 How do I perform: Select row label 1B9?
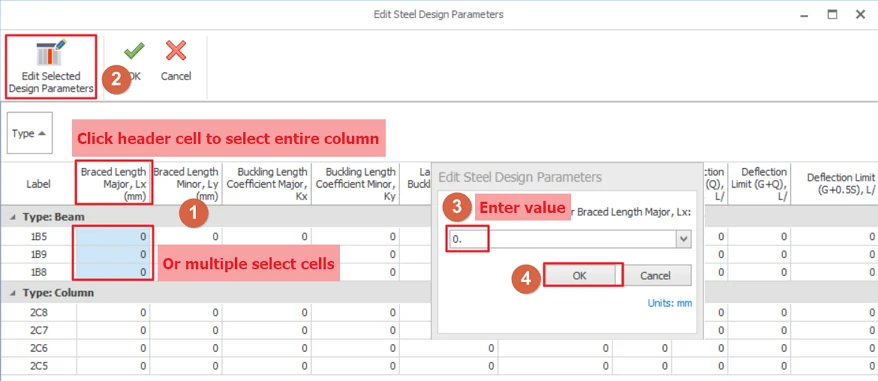(38, 254)
